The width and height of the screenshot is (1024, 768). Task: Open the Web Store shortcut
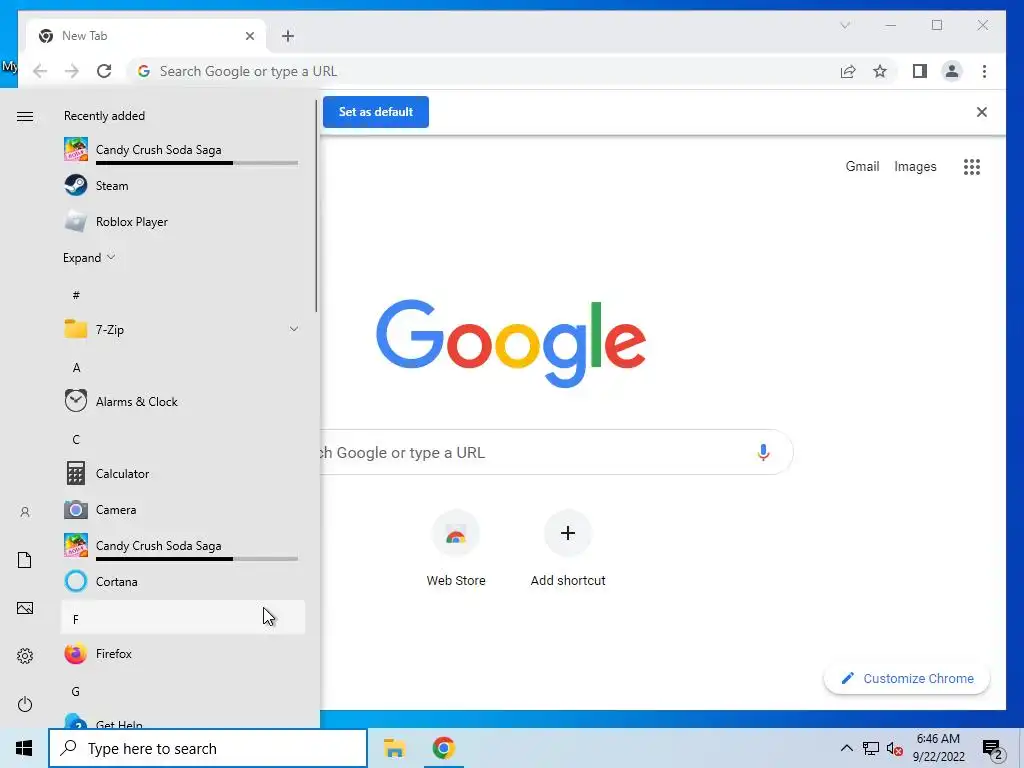coord(456,549)
